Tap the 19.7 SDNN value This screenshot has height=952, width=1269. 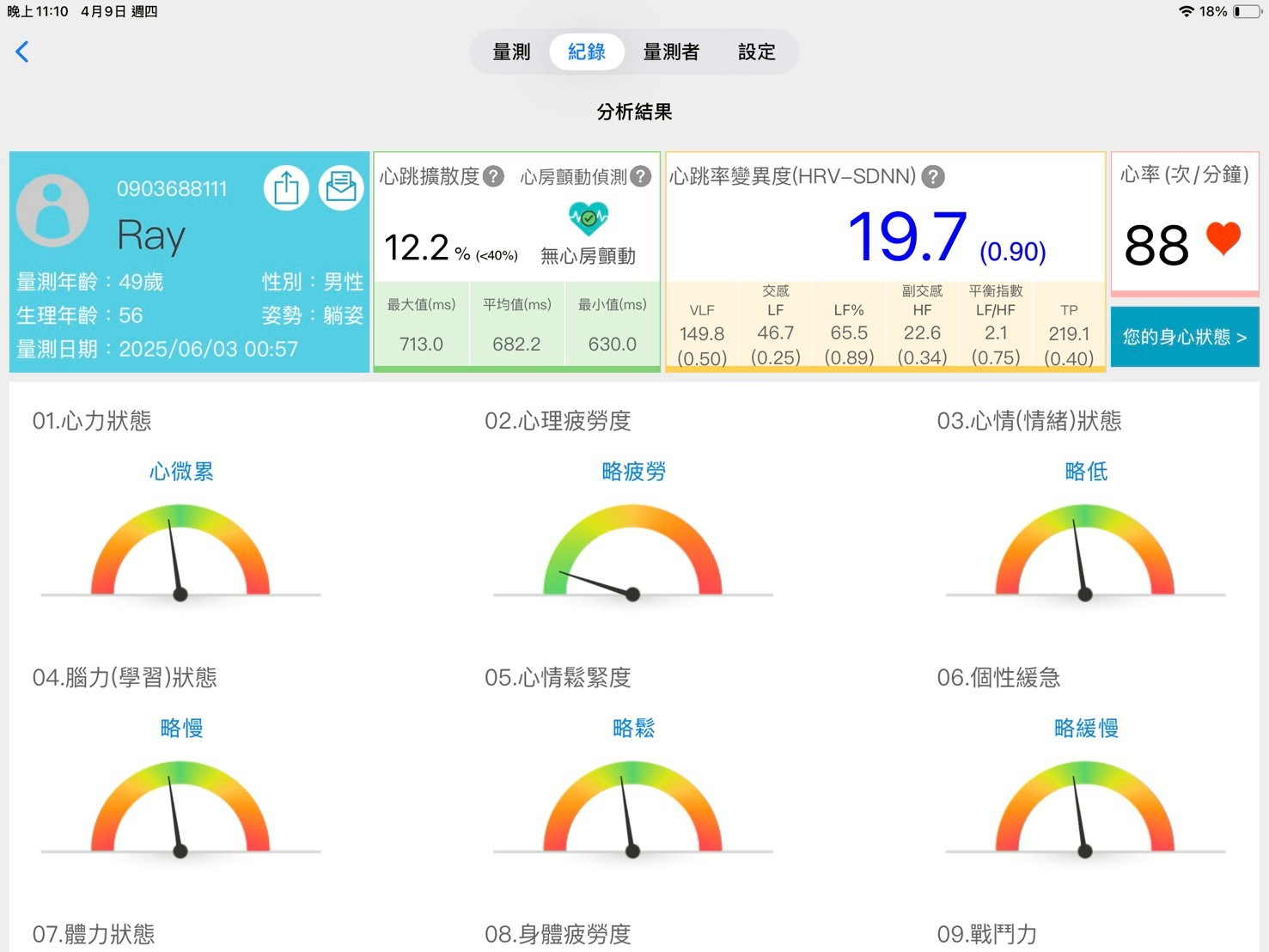tap(907, 237)
